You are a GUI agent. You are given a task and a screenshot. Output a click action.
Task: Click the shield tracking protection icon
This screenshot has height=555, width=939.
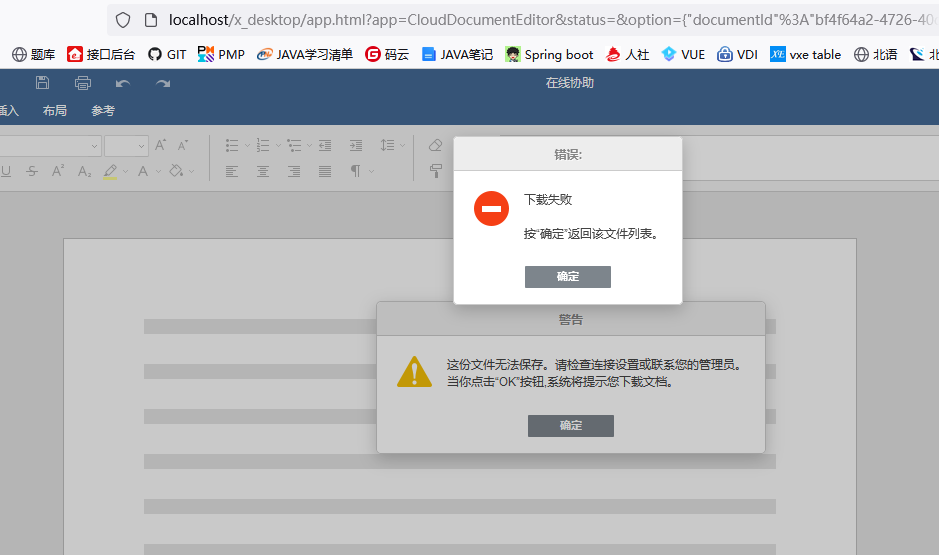point(123,20)
